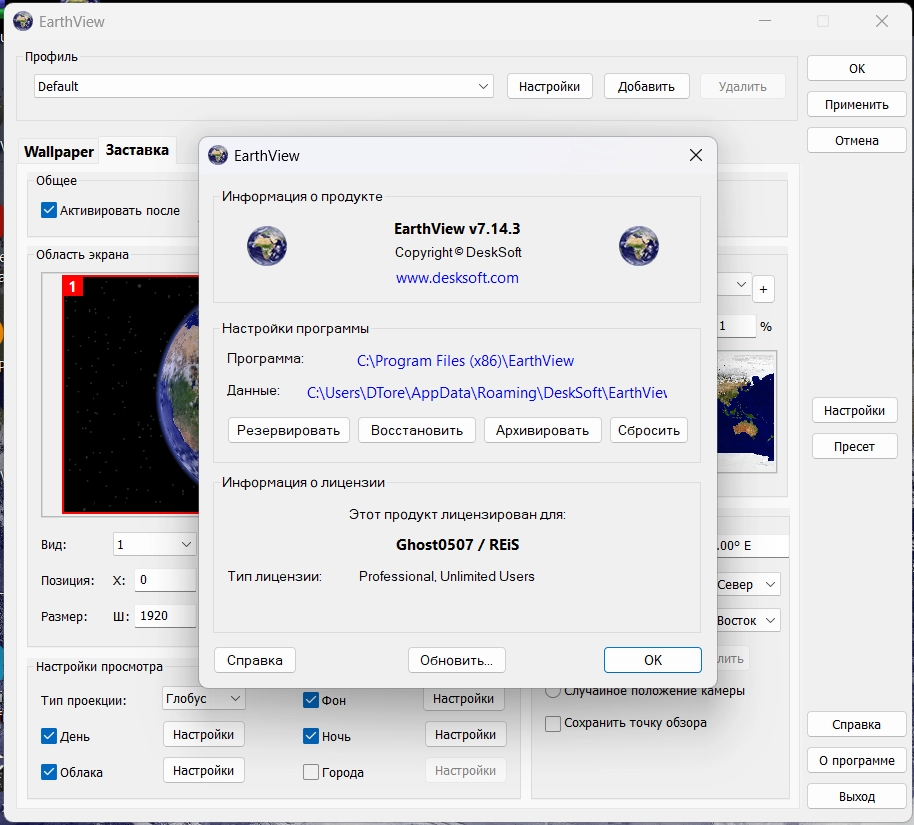Screen dimensions: 914x825
Task: Click the left globe icon in About dialog
Action: pyautogui.click(x=267, y=245)
